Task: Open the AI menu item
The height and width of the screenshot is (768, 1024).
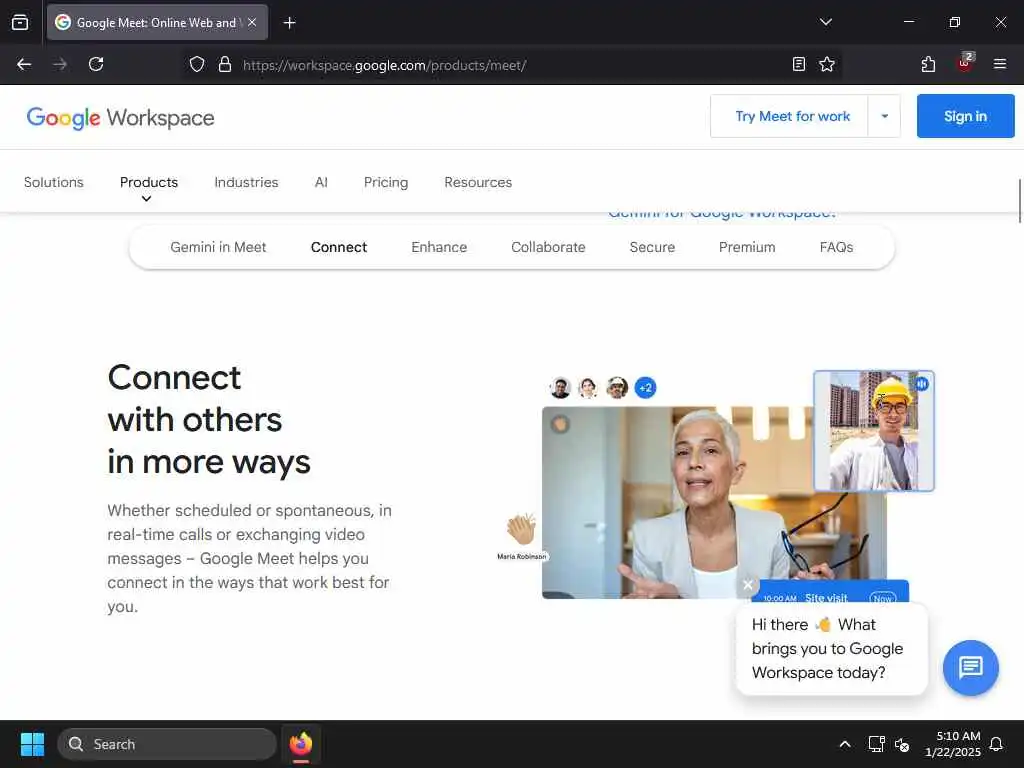Action: tap(321, 182)
